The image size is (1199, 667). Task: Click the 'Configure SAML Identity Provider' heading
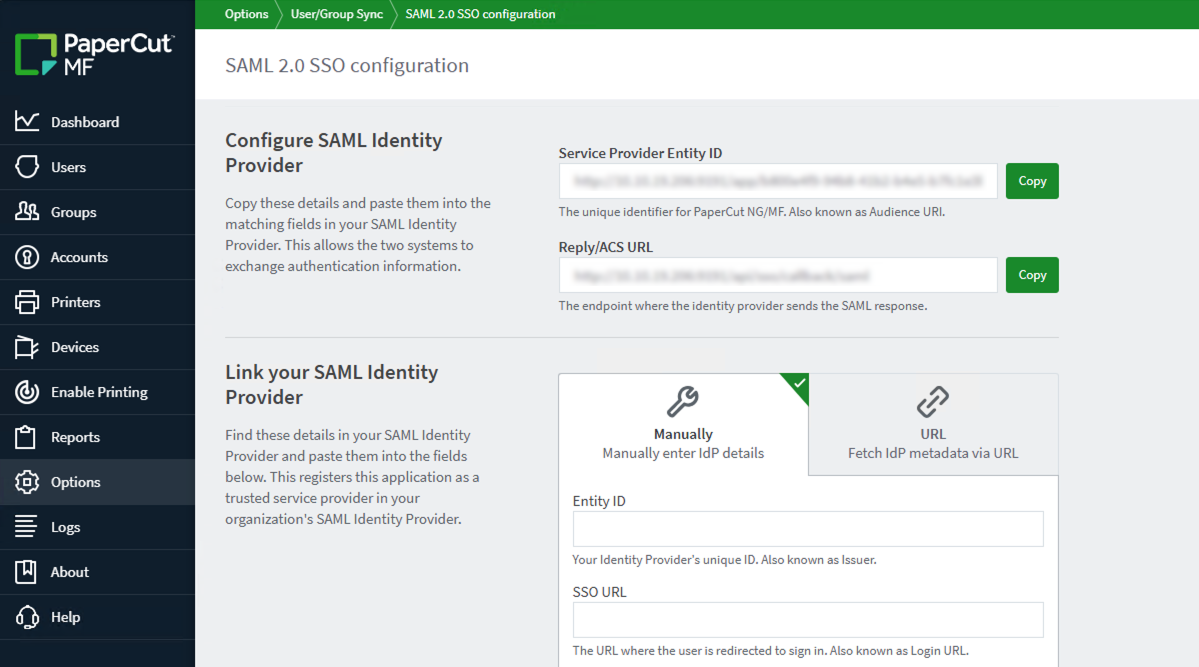333,152
